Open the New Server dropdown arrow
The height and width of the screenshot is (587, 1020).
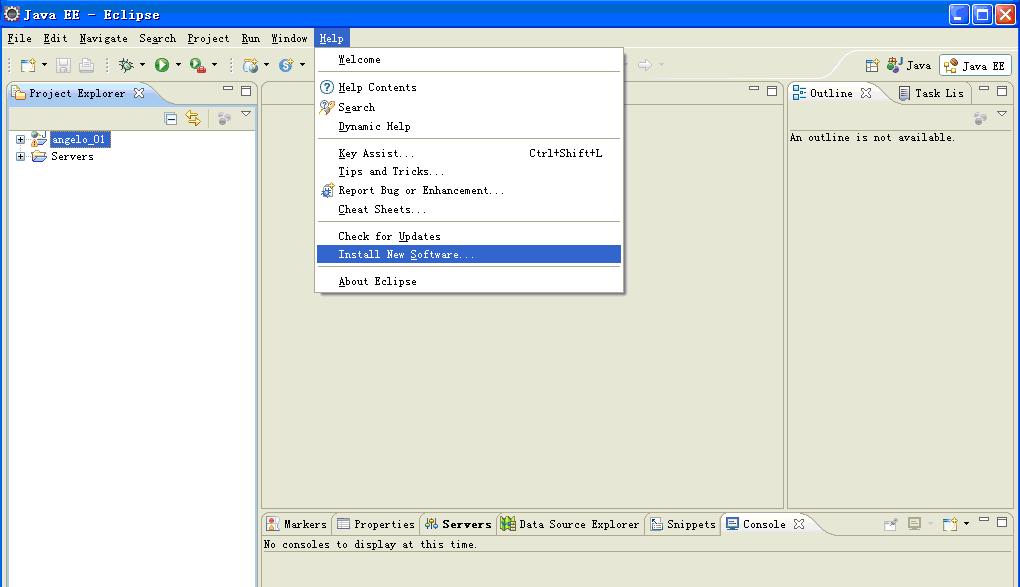tap(266, 65)
